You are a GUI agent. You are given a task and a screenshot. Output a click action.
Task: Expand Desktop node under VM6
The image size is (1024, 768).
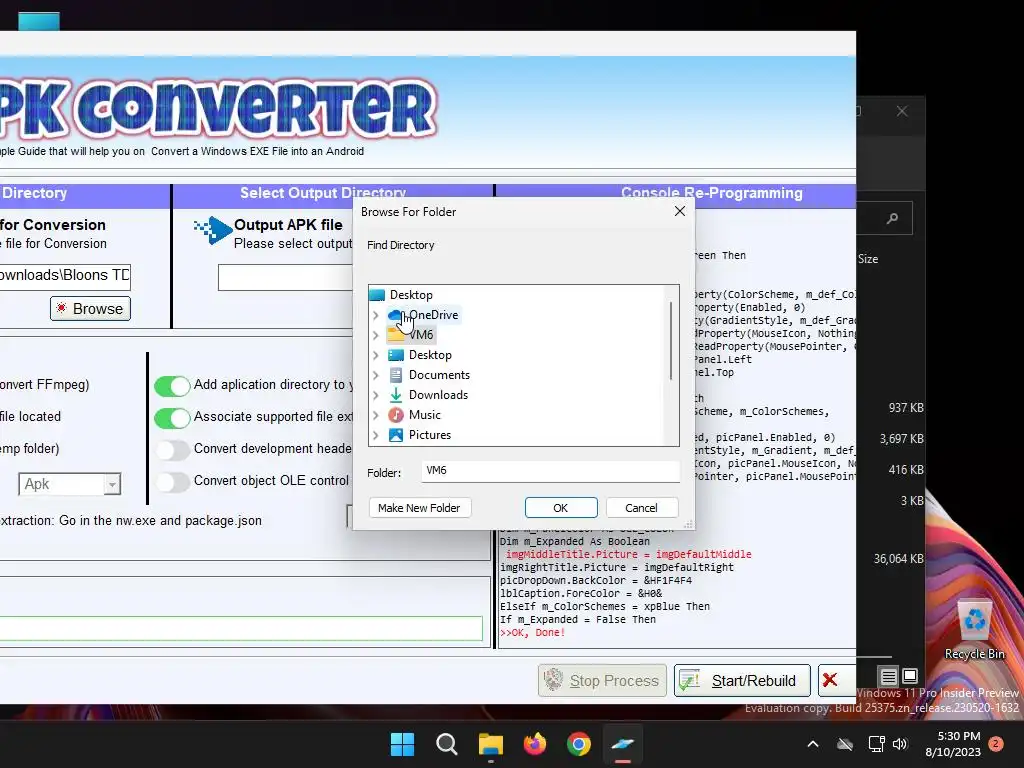coord(376,355)
